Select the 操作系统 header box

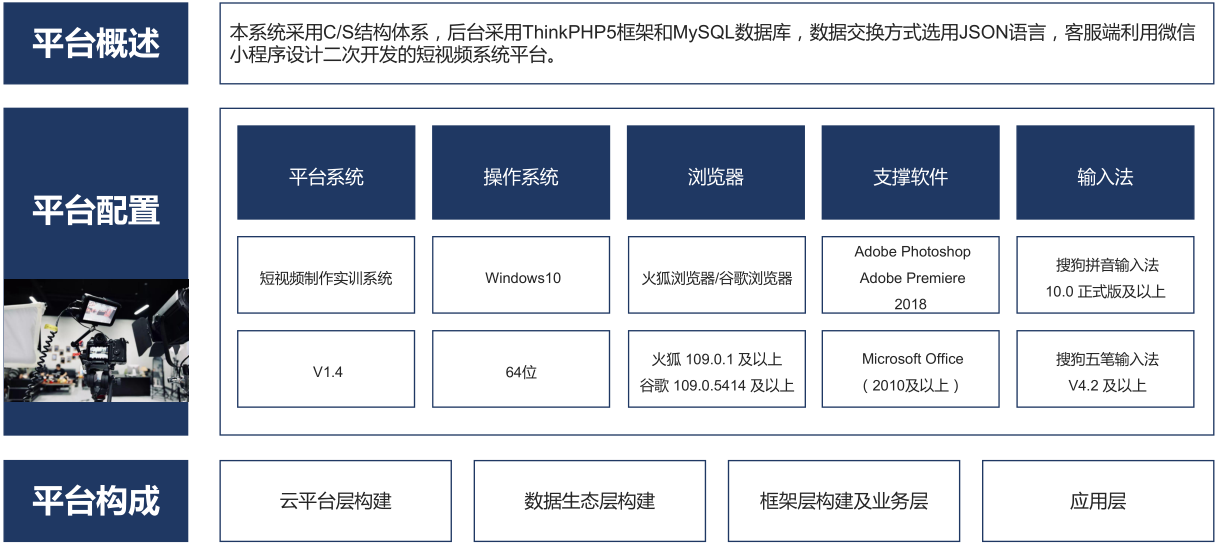pos(521,172)
